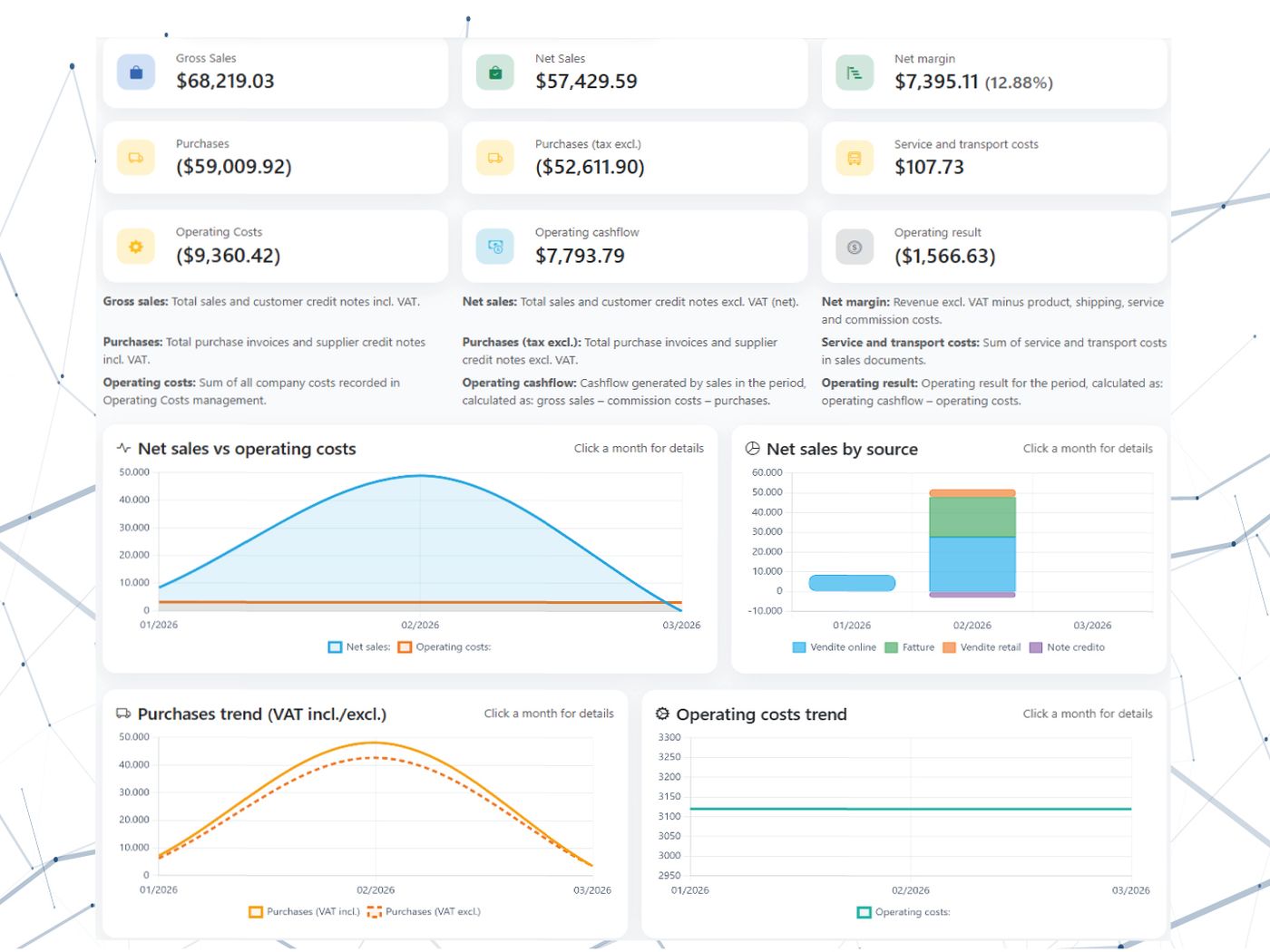The image size is (1270, 952).
Task: Click the Net margin chart icon
Action: tap(855, 73)
